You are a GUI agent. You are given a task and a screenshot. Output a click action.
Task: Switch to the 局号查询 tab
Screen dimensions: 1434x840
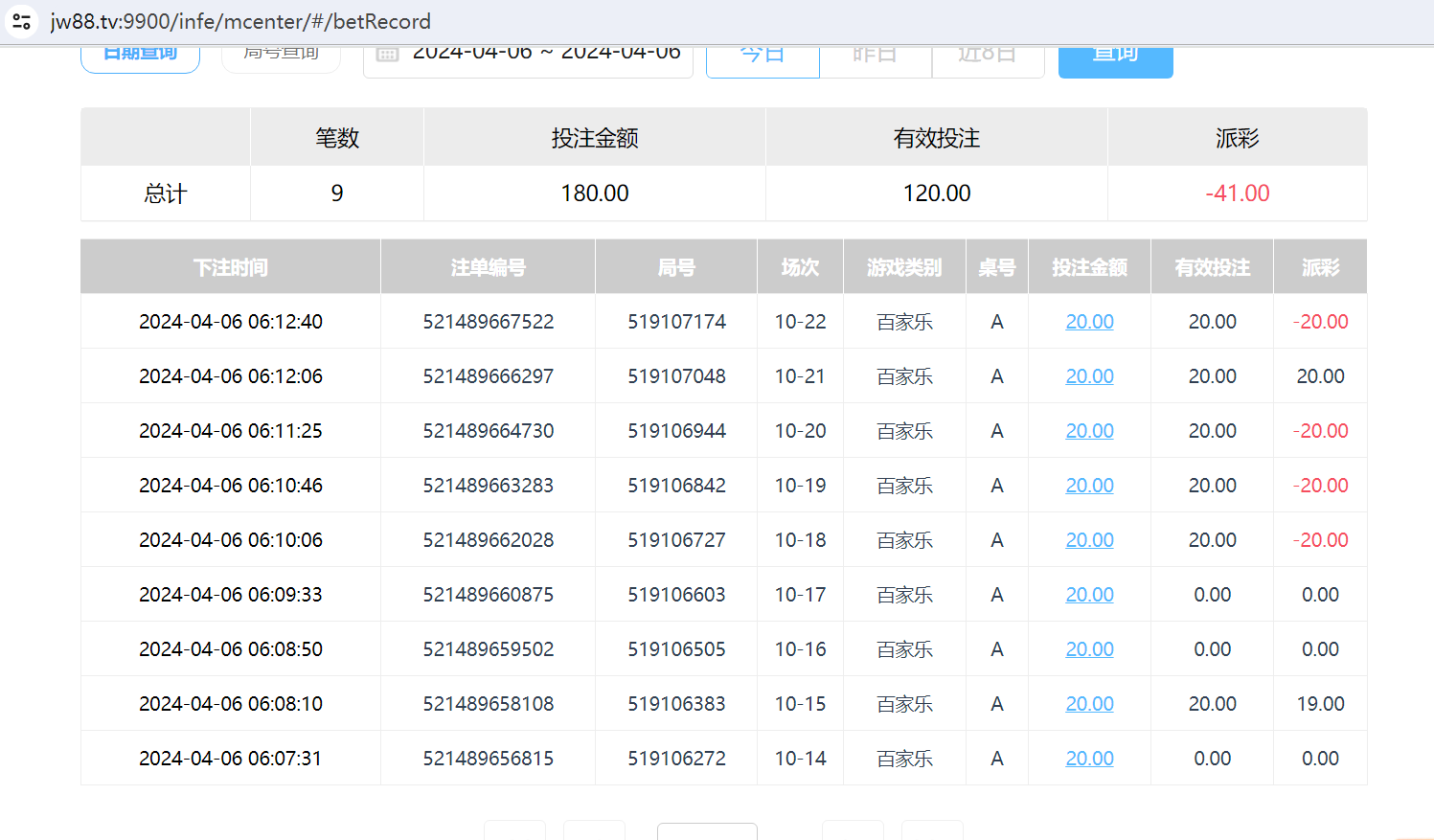tap(281, 56)
